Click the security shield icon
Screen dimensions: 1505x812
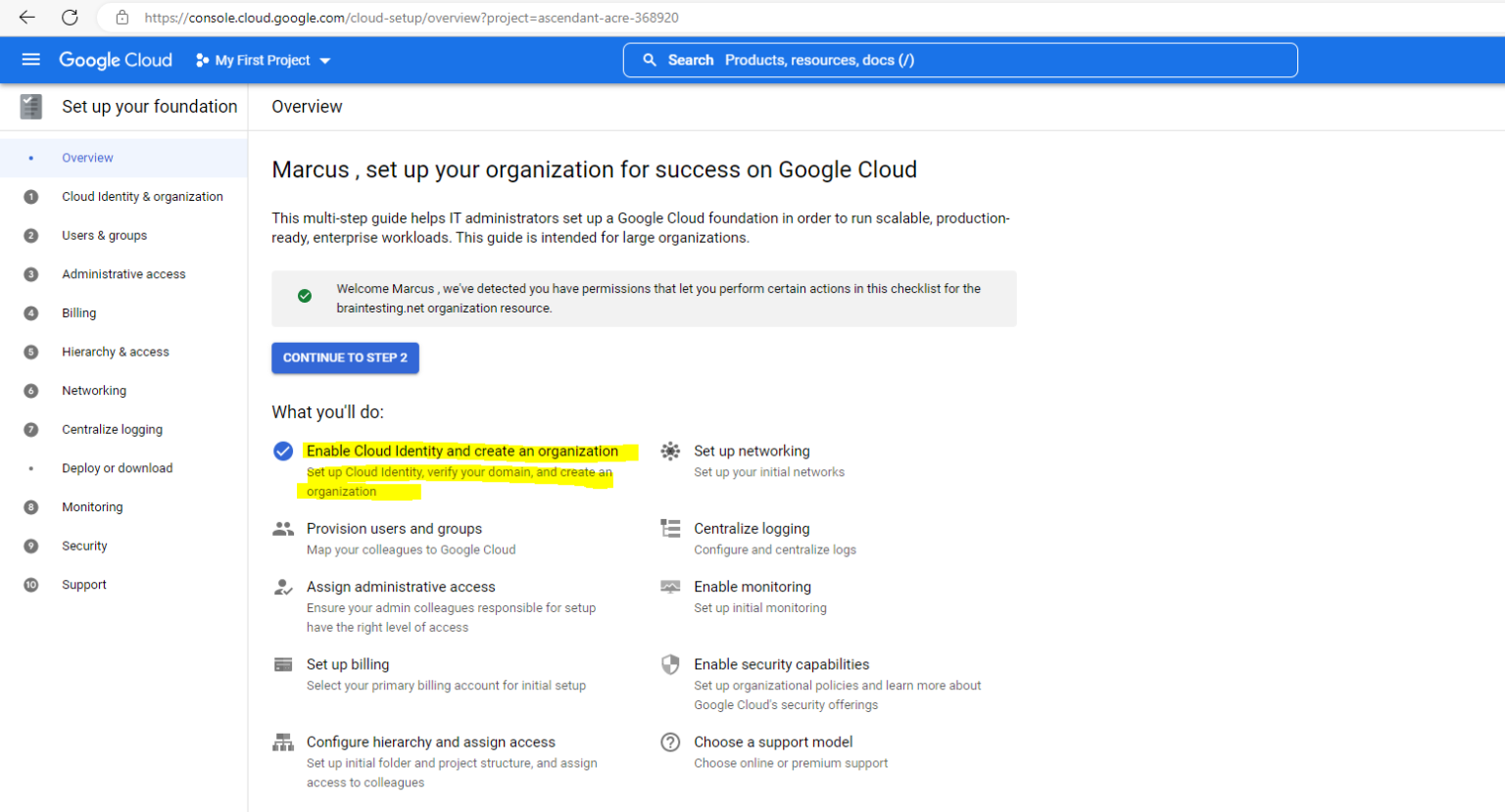pyautogui.click(x=670, y=664)
